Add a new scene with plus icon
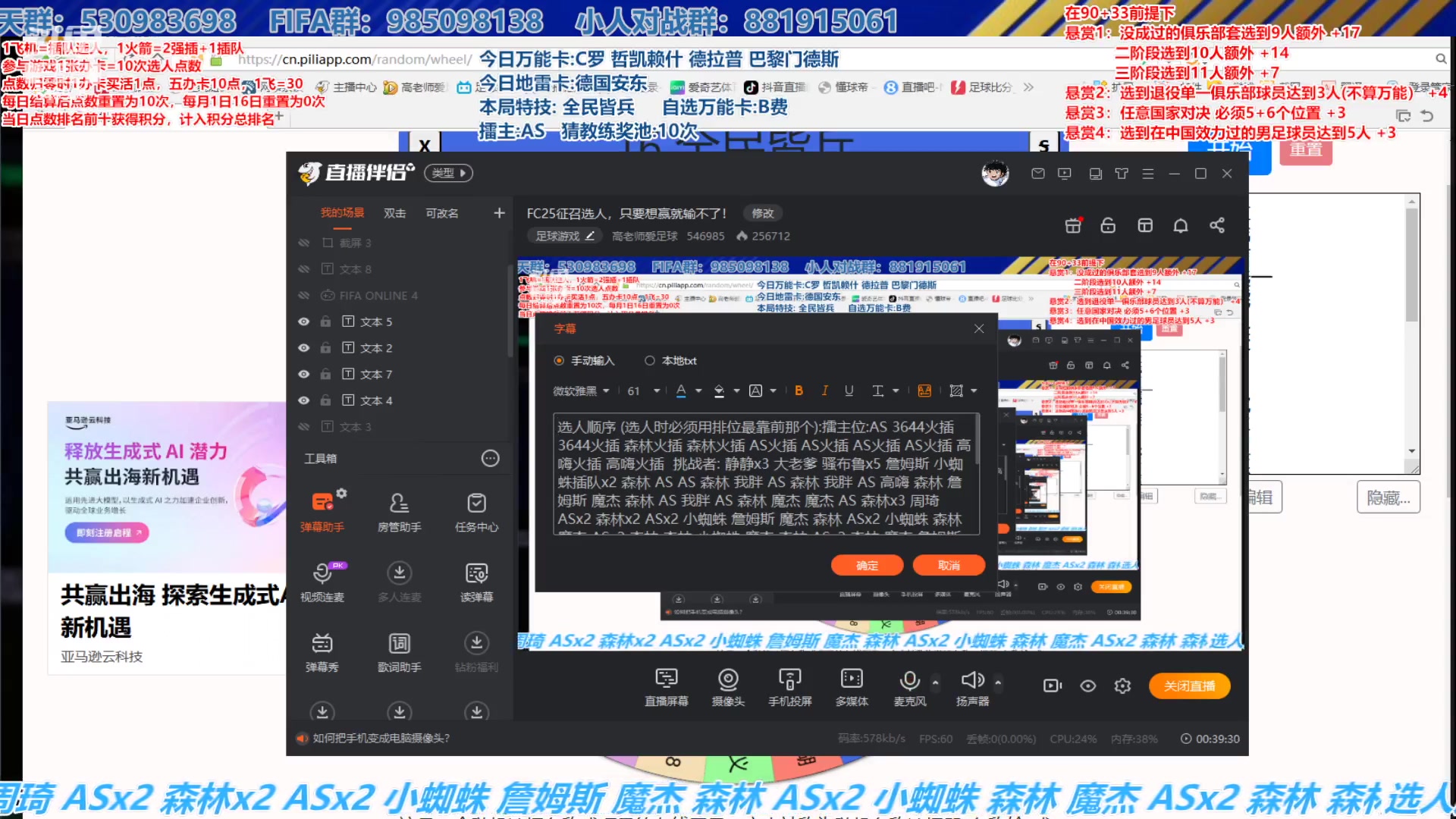The image size is (1456, 819). [499, 213]
